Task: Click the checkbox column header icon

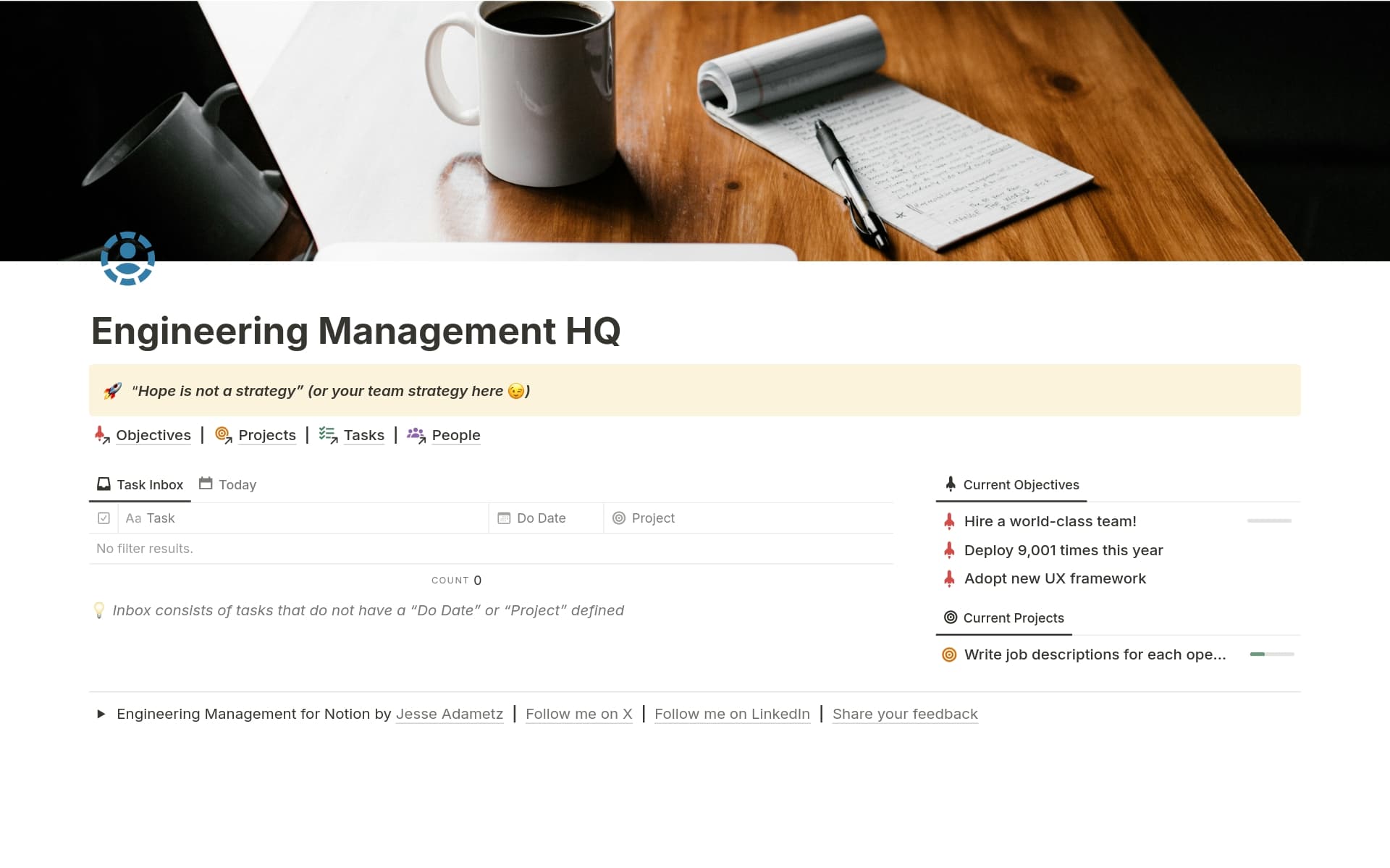Action: pos(104,518)
